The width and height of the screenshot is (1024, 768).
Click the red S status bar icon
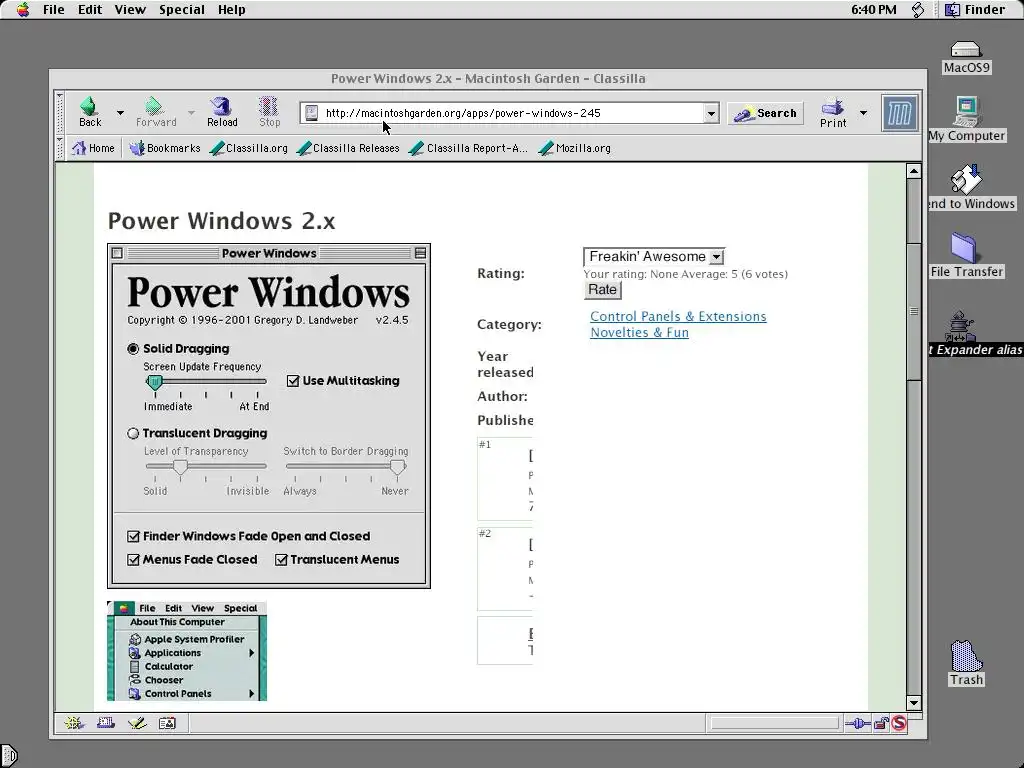pyautogui.click(x=899, y=723)
